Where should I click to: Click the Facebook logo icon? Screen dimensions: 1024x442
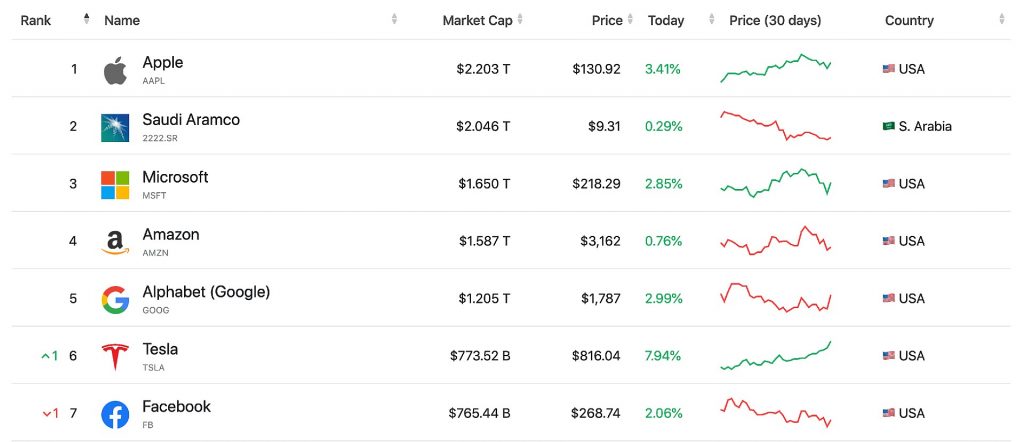115,415
